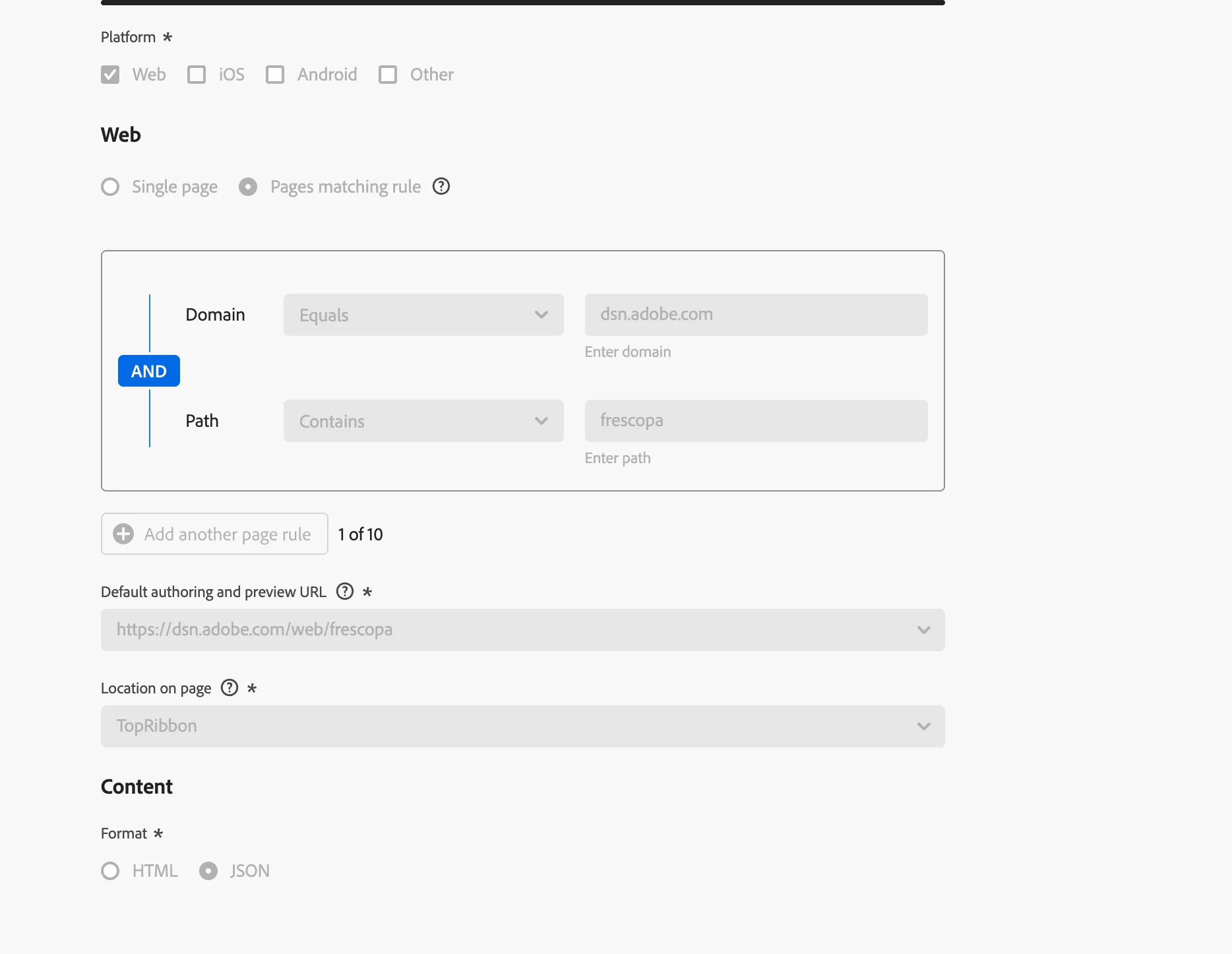Select the JSON format radio button
Screen dimensions: 1232x954
click(208, 871)
